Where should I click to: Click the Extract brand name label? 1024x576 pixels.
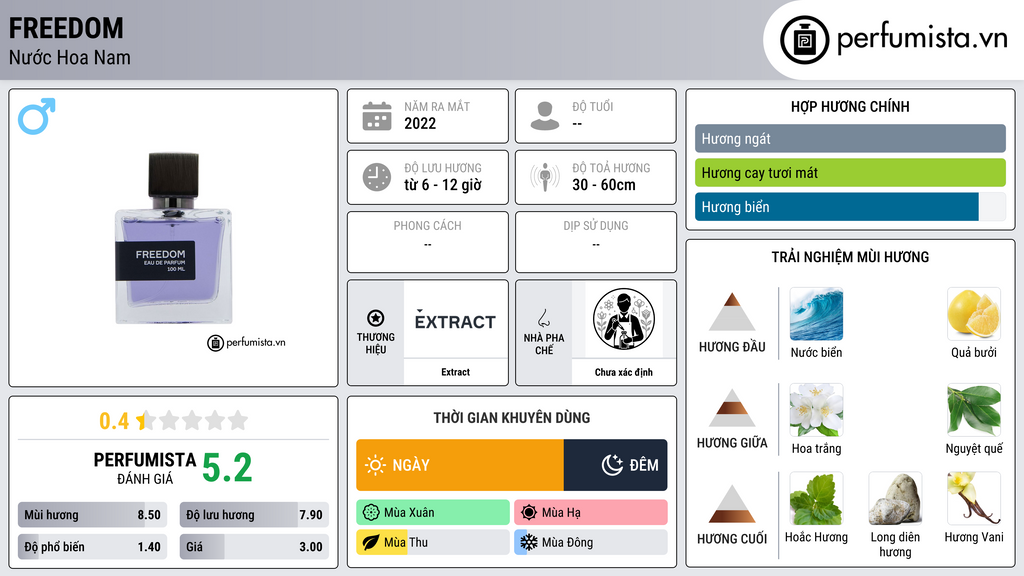click(x=455, y=372)
